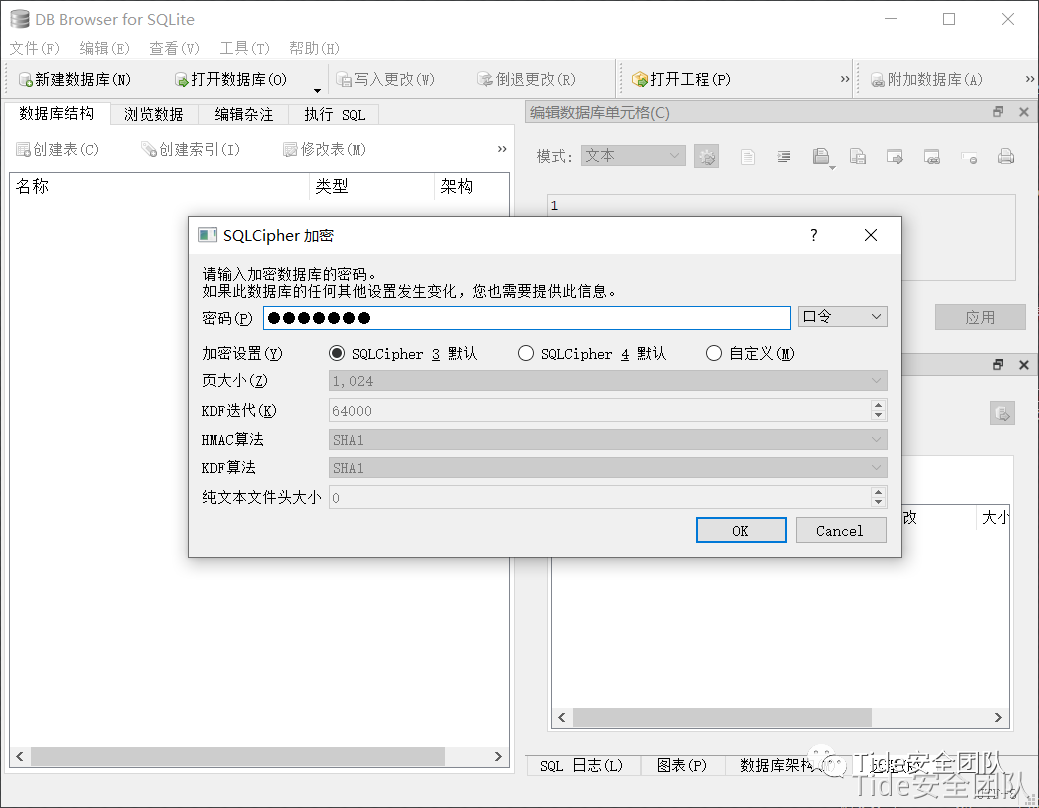Click the print icon in cell editor toolbar

pyautogui.click(x=1006, y=156)
